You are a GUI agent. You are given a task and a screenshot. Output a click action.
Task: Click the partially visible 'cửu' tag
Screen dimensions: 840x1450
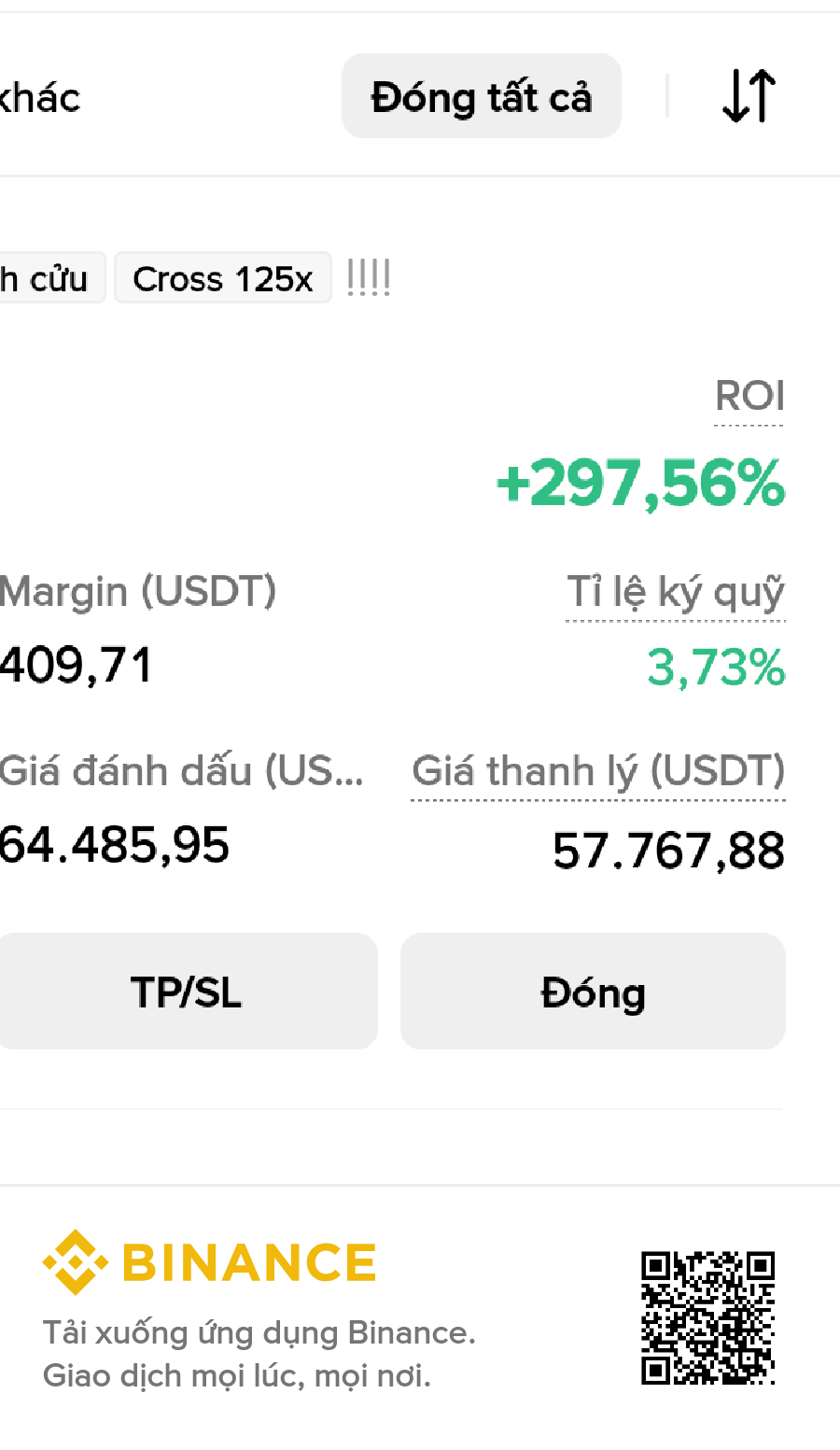point(49,278)
